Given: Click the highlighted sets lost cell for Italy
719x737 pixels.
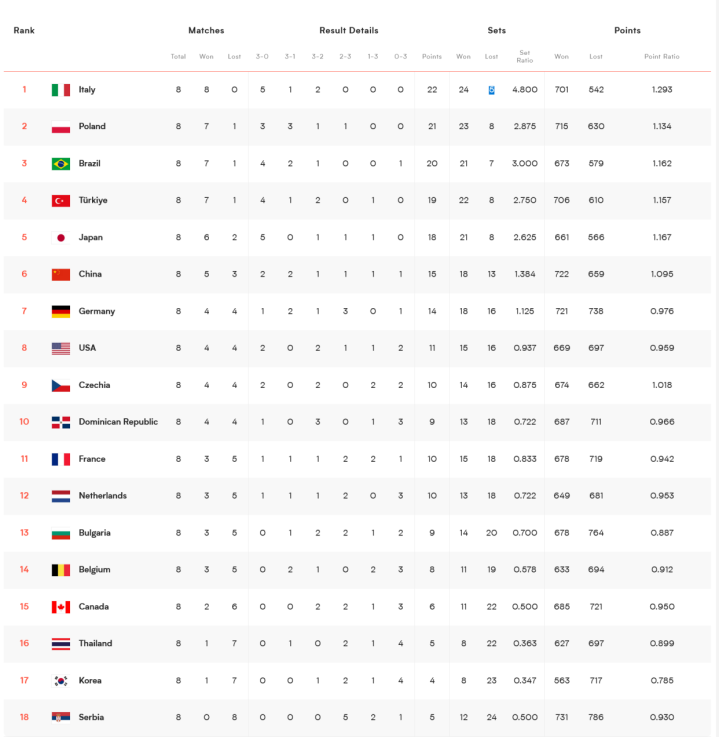Looking at the screenshot, I should pos(492,90).
